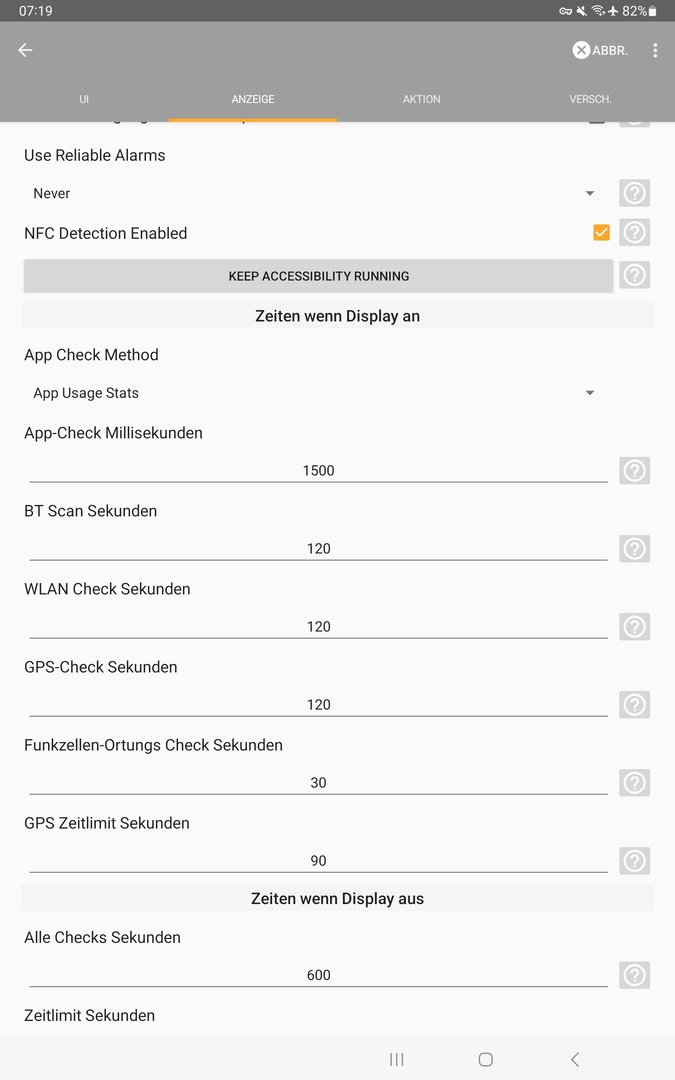Open help for NFC Detection Enabled
The width and height of the screenshot is (675, 1080).
coord(634,233)
